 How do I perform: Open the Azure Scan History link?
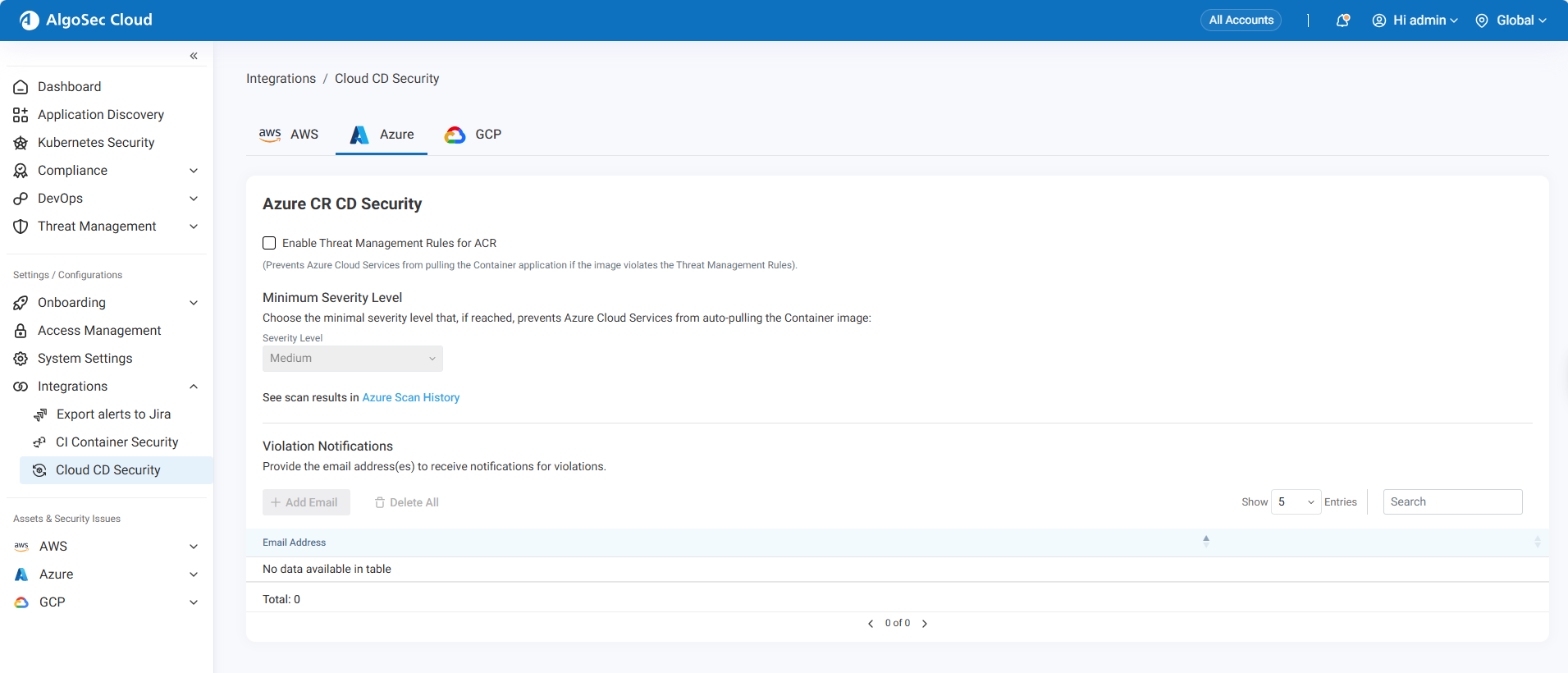point(410,397)
